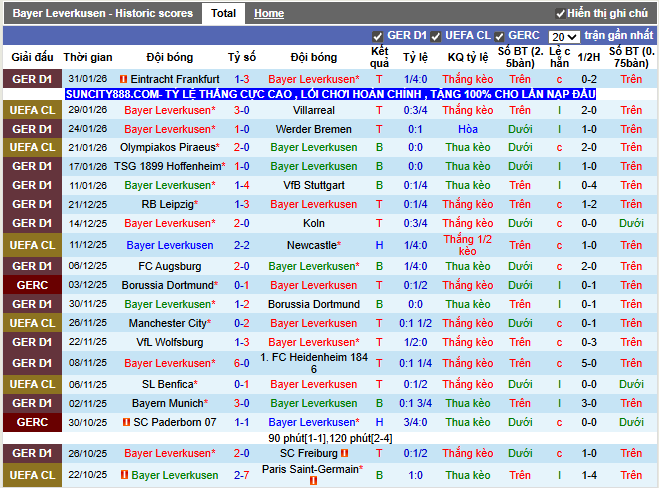The height and width of the screenshot is (488, 659).
Task: Click half-time score 1-4 in Paris Saint-Germain row
Action: point(588,475)
